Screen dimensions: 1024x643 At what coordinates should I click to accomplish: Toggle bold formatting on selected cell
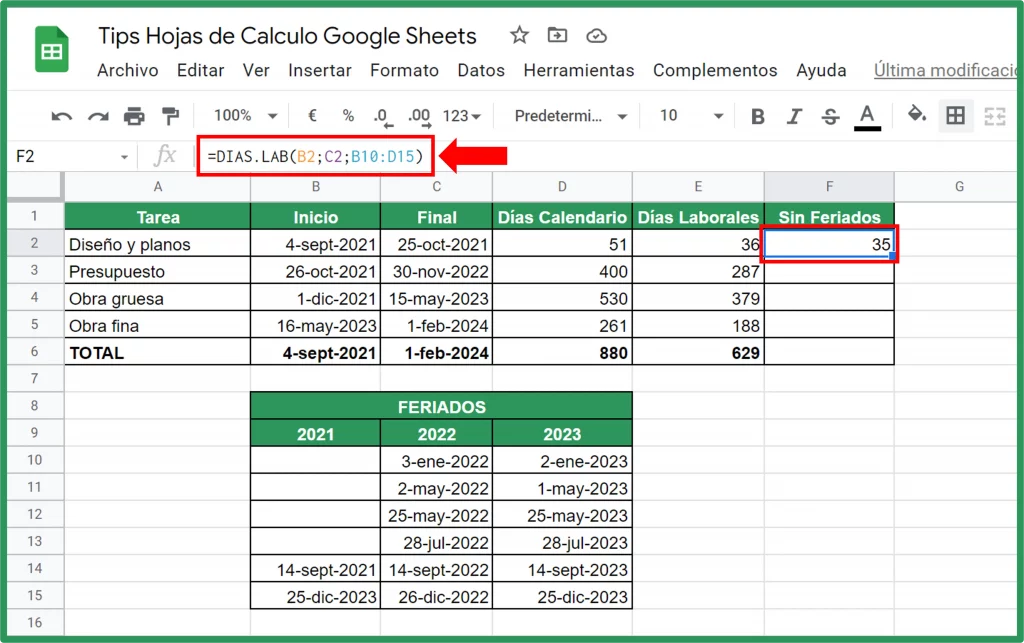(x=757, y=116)
